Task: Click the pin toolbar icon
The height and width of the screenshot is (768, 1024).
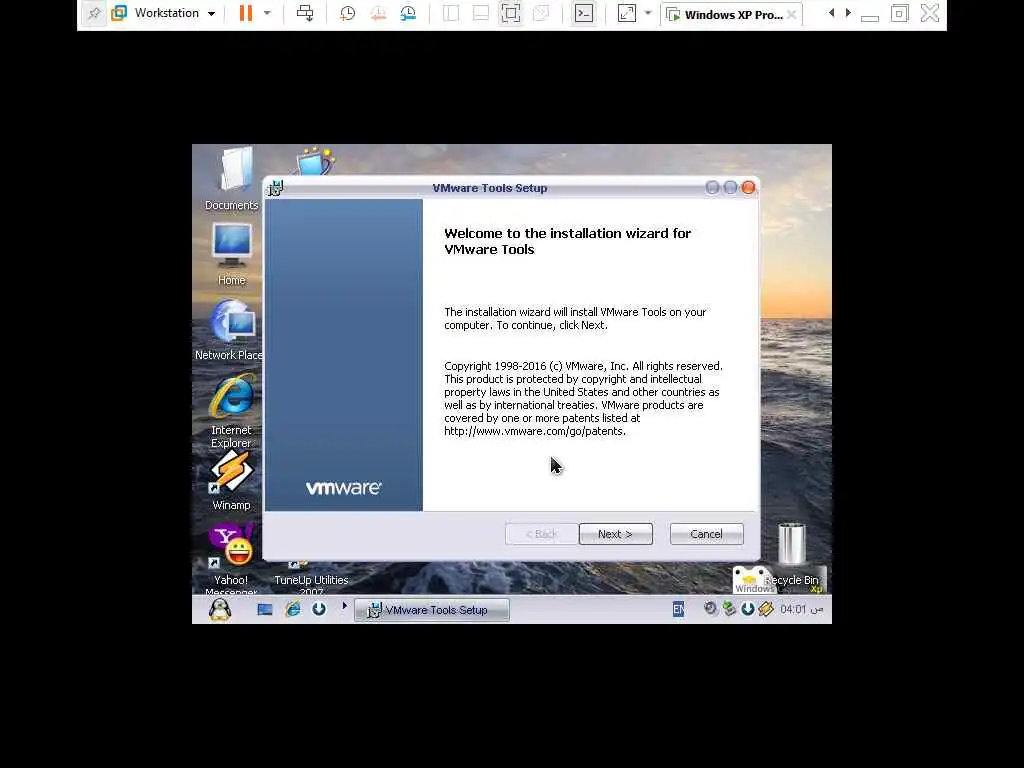Action: (94, 13)
